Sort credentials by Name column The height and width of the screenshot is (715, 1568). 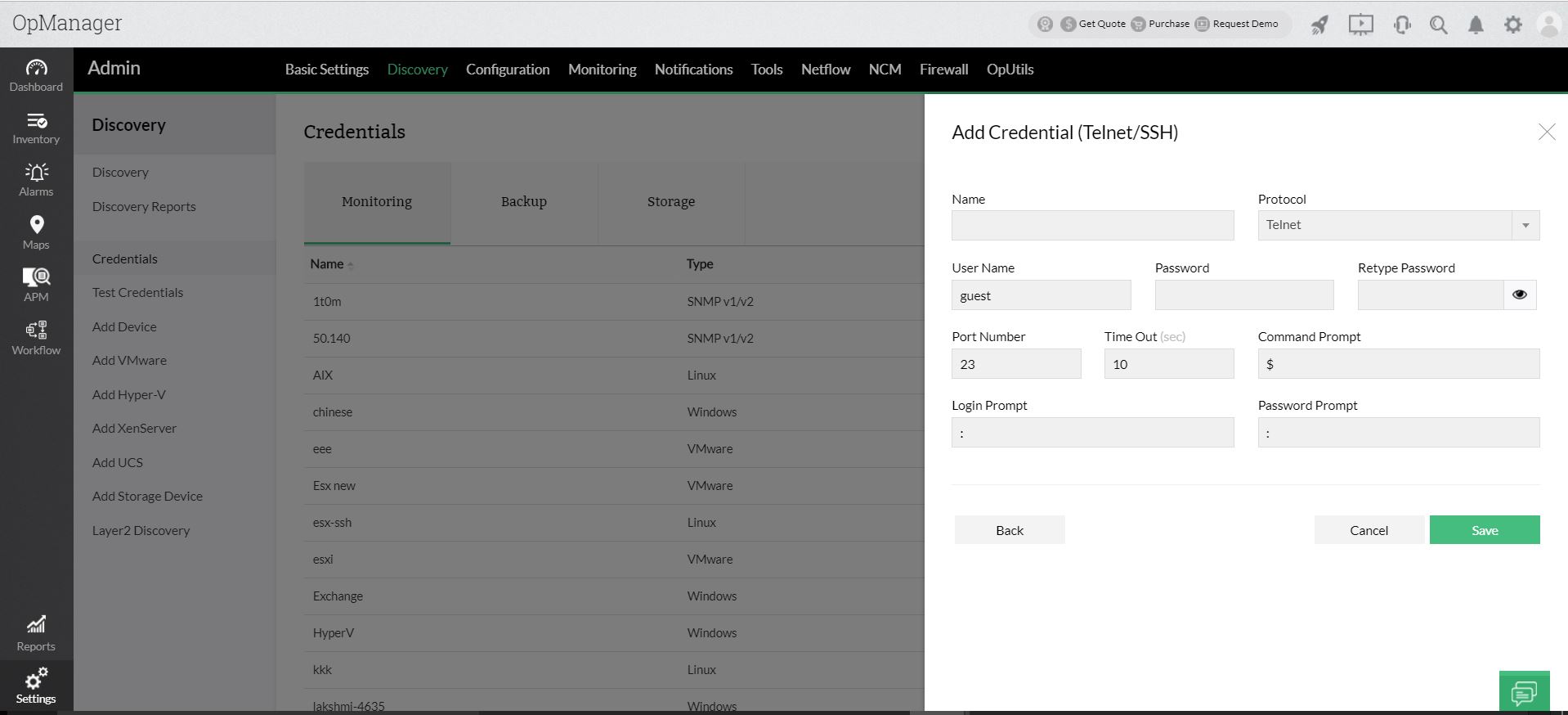pyautogui.click(x=327, y=264)
